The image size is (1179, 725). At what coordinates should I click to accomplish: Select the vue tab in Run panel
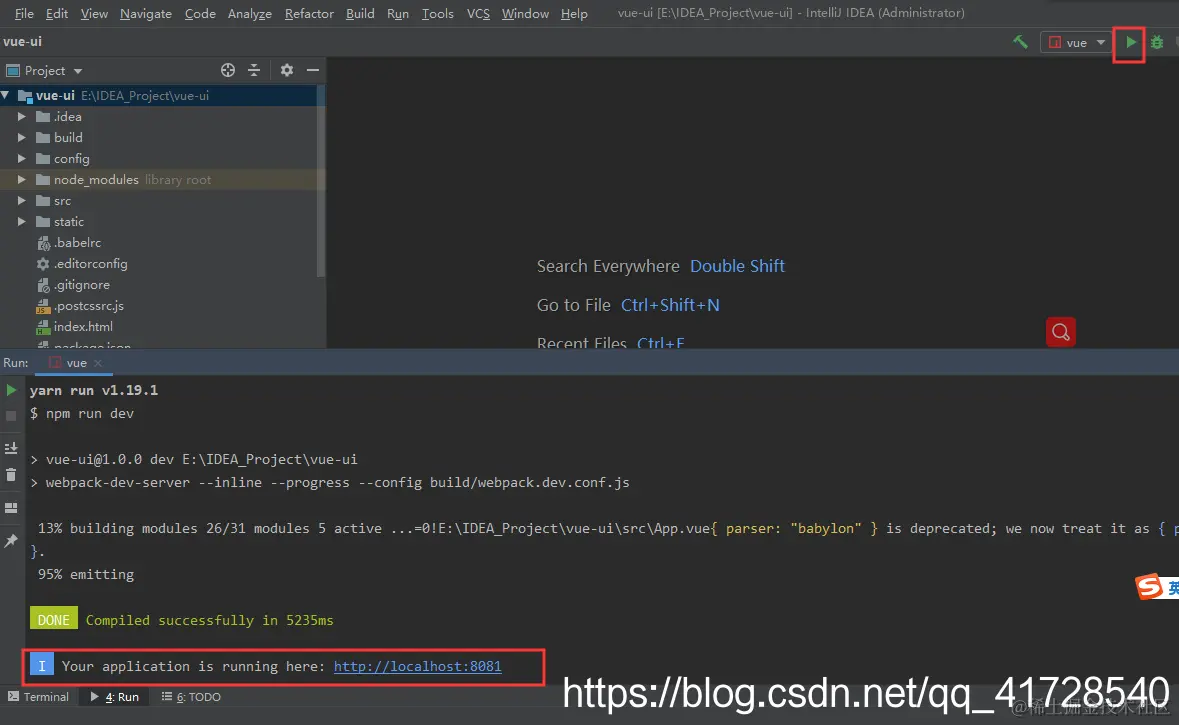click(73, 362)
